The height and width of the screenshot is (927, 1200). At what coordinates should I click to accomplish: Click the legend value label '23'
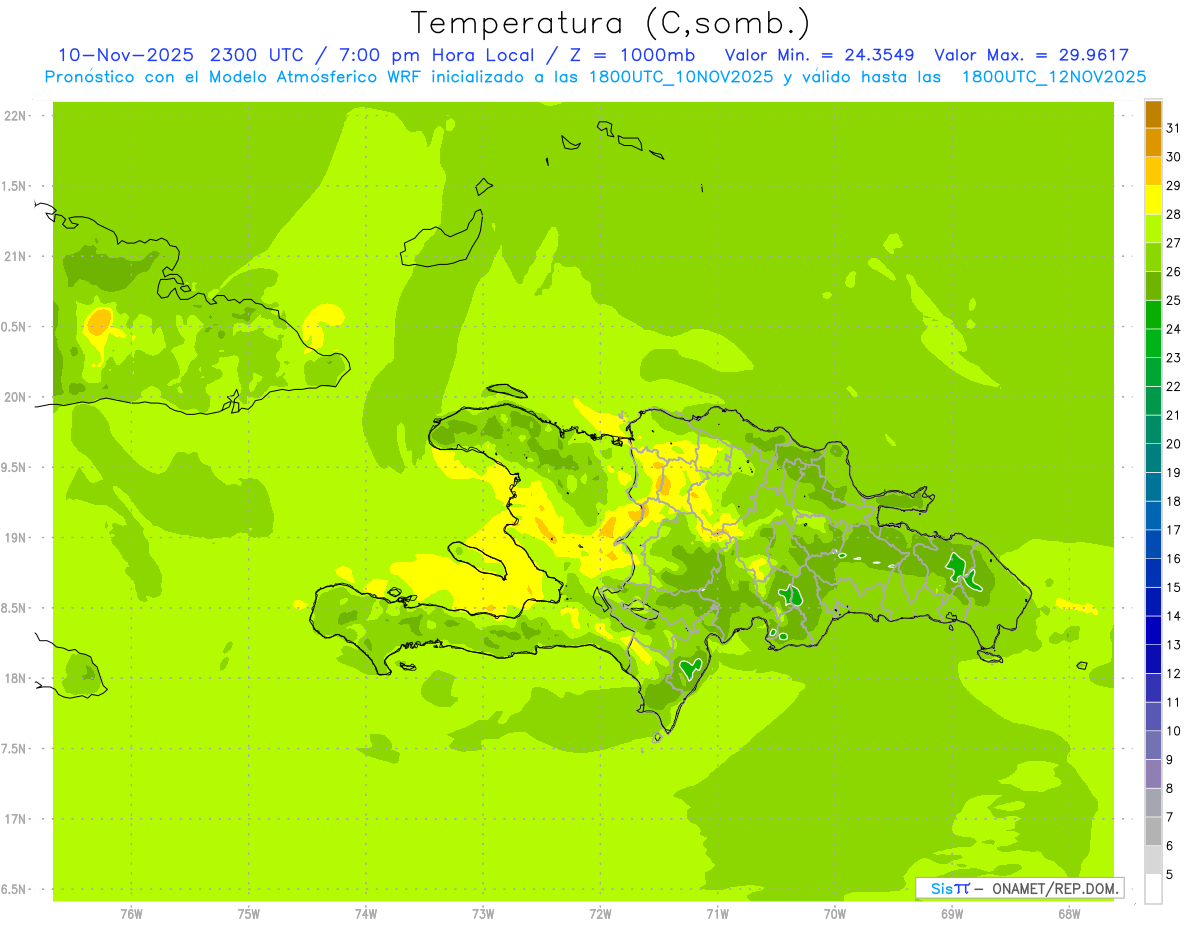pyautogui.click(x=1173, y=358)
